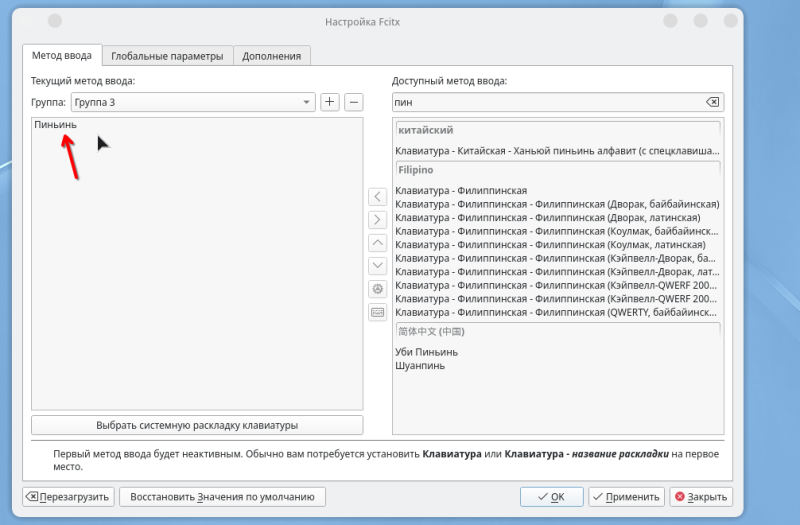Select Клавиатура - Филиппинская entry
The height and width of the screenshot is (525, 800).
coord(558,190)
